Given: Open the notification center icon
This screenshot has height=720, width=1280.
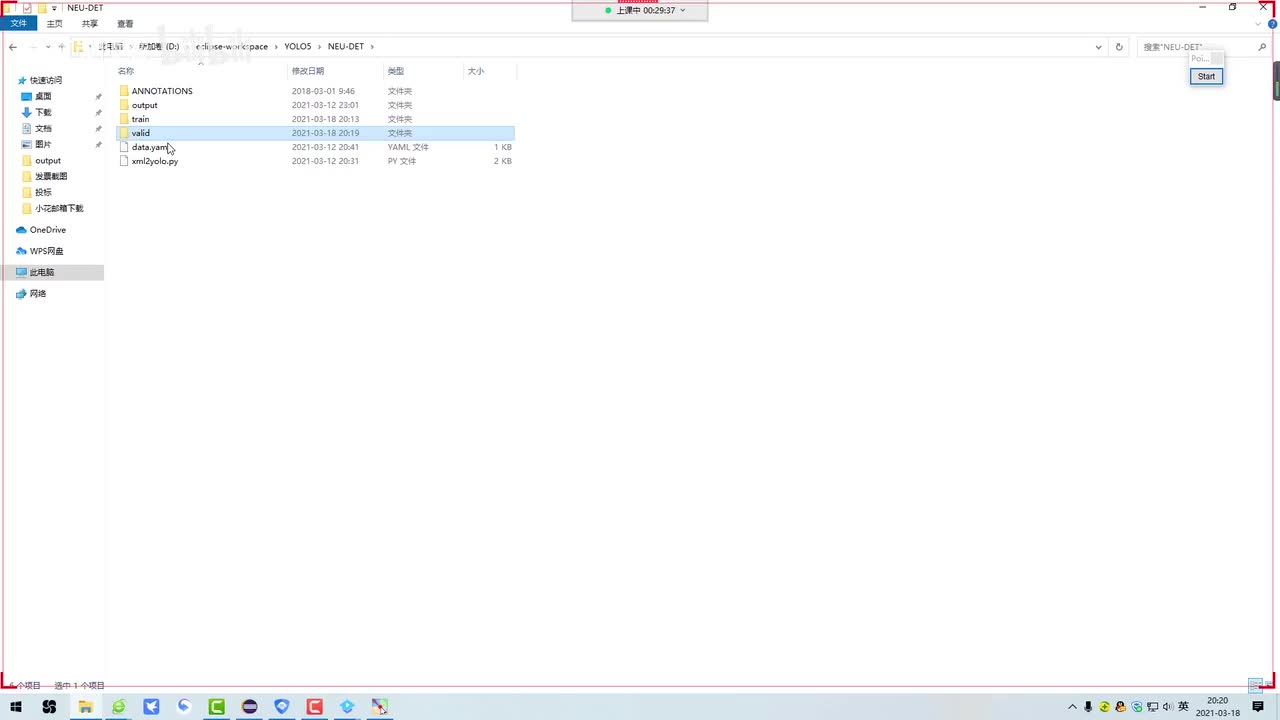Looking at the screenshot, I should (1258, 707).
